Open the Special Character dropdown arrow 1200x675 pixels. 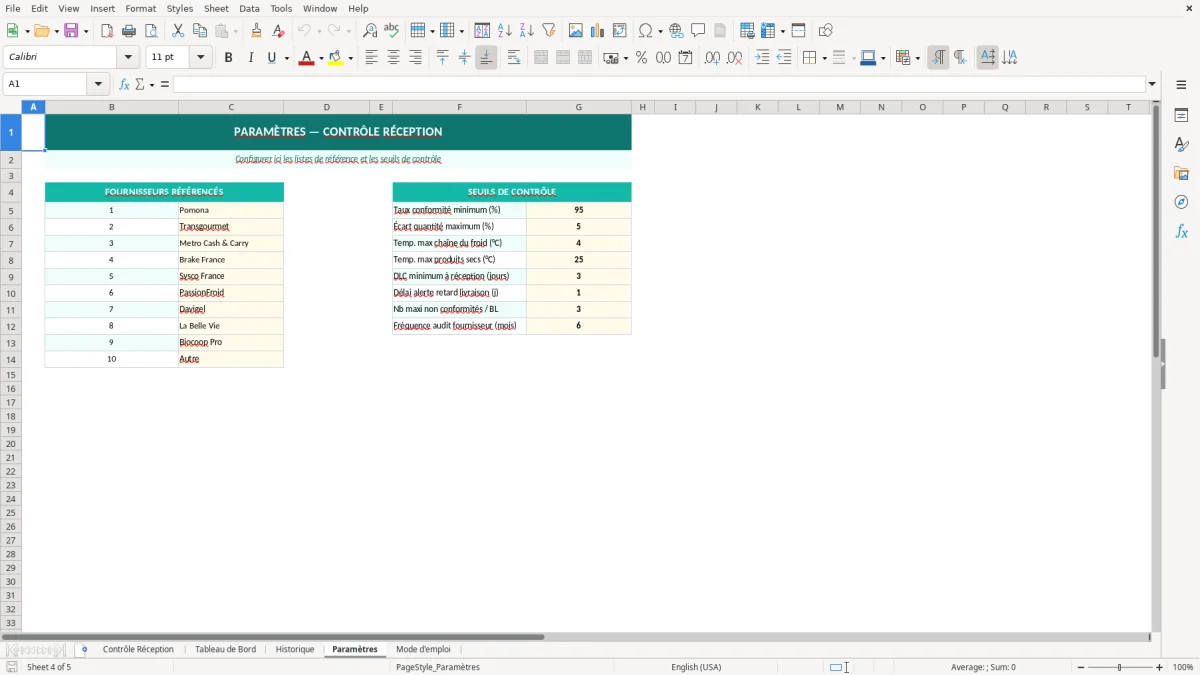point(660,31)
